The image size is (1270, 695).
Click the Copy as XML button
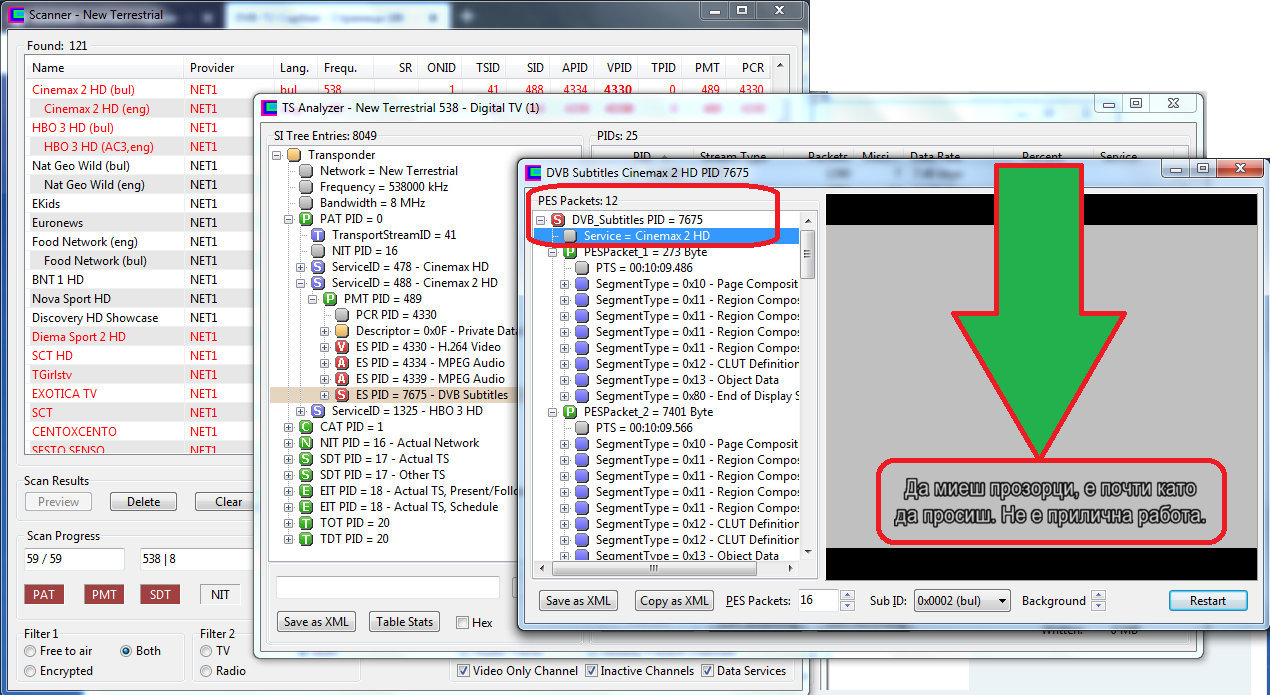(x=674, y=601)
